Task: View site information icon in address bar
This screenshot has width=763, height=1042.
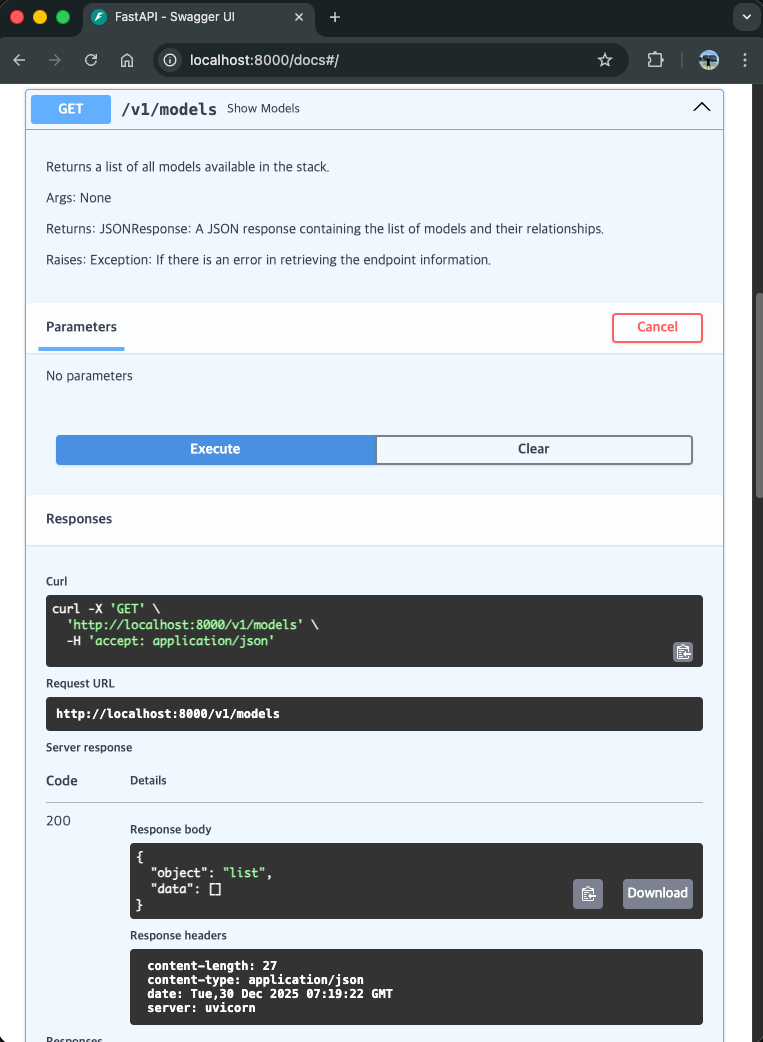Action: 170,60
